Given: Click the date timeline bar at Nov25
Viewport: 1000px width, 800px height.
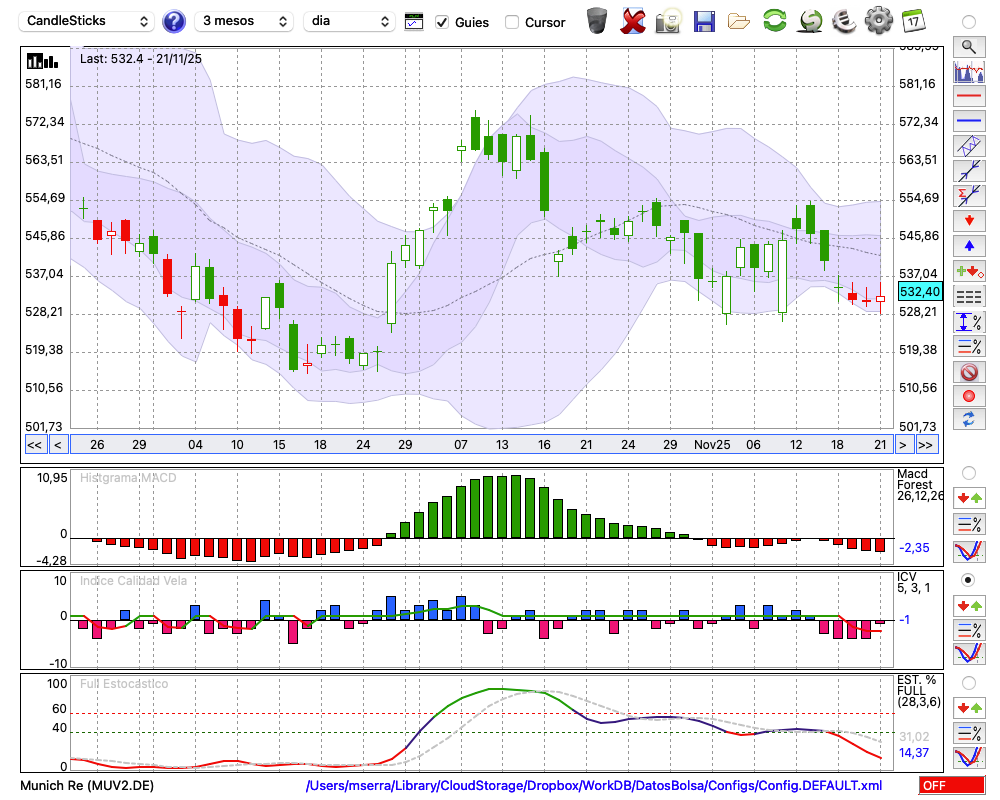Looking at the screenshot, I should pos(711,445).
